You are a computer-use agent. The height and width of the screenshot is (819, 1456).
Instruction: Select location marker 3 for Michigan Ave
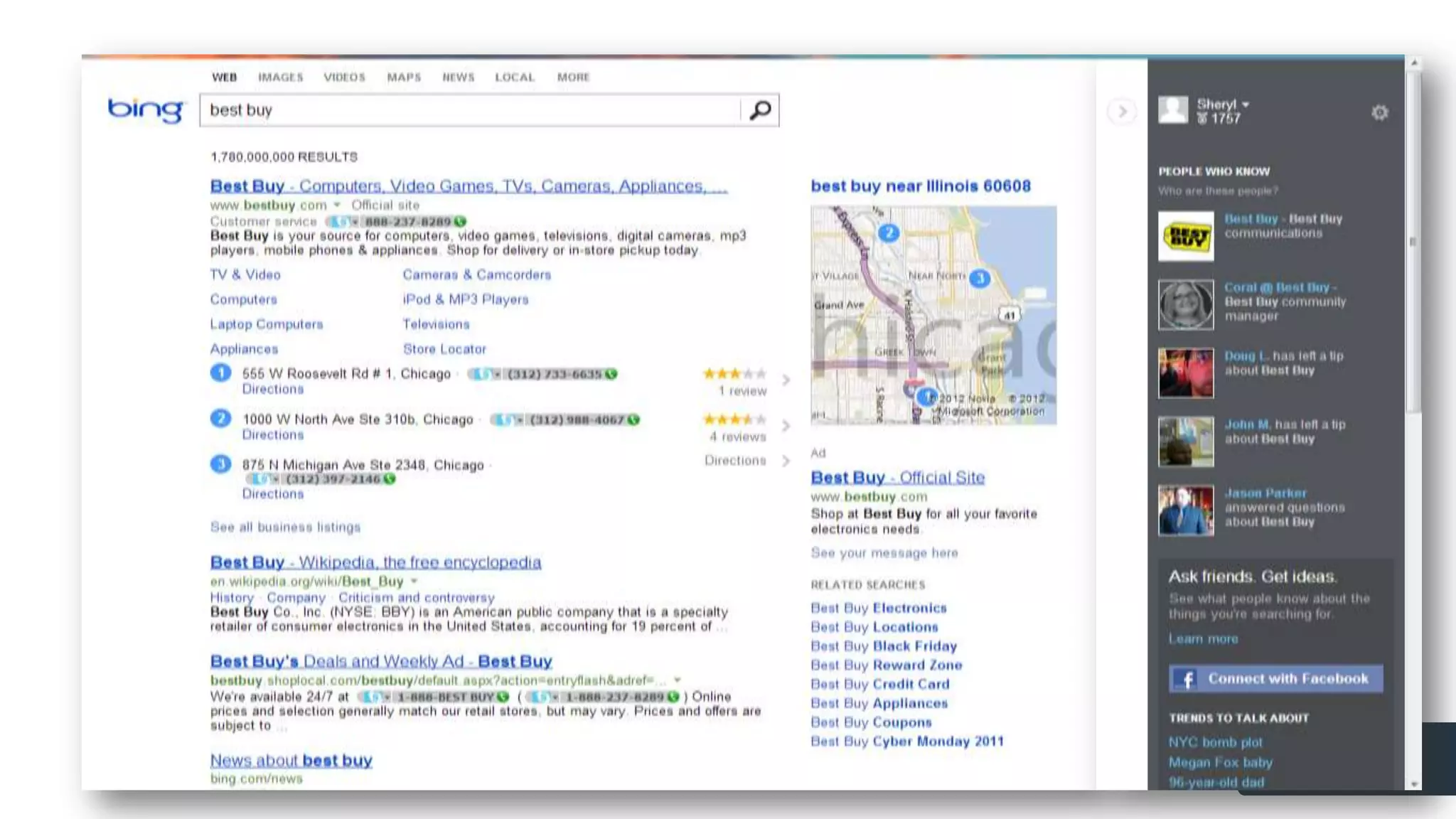coord(220,464)
